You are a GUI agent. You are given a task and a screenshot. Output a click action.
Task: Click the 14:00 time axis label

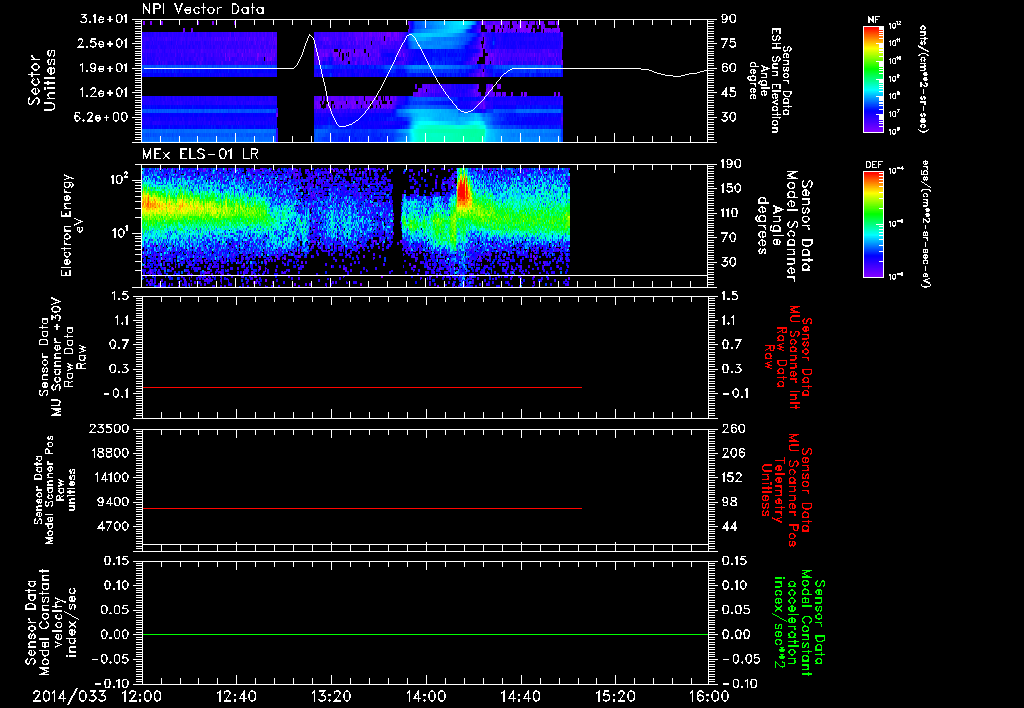click(x=426, y=696)
